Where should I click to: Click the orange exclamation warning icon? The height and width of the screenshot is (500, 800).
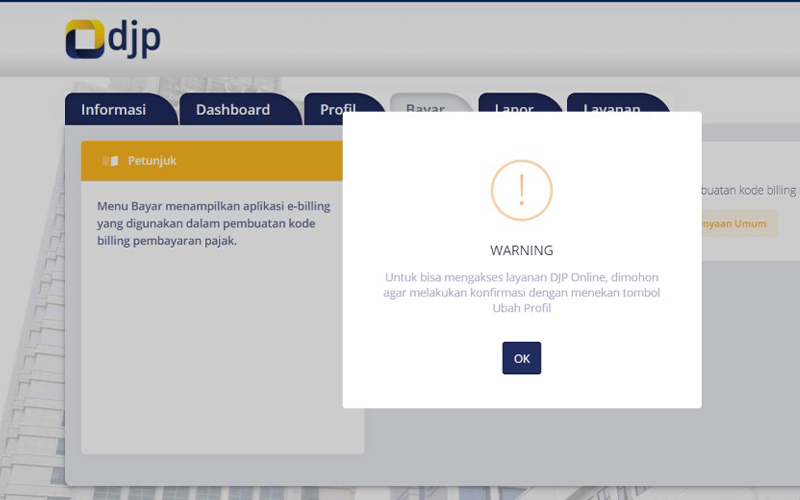pos(521,190)
